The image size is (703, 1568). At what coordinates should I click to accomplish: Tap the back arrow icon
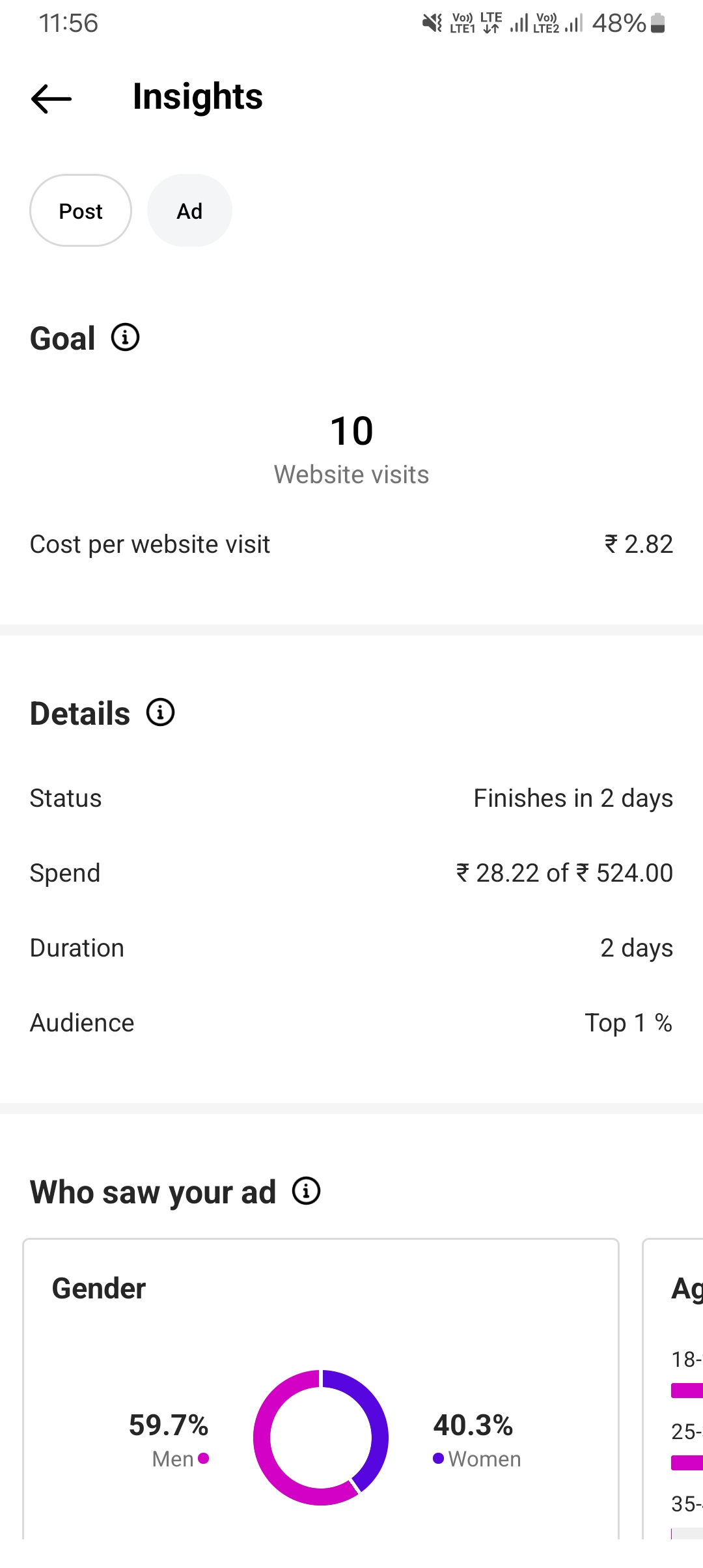pos(51,99)
